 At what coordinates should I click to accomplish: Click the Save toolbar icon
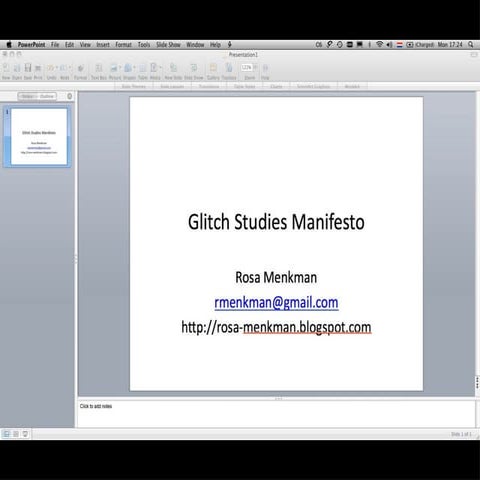pyautogui.click(x=28, y=68)
